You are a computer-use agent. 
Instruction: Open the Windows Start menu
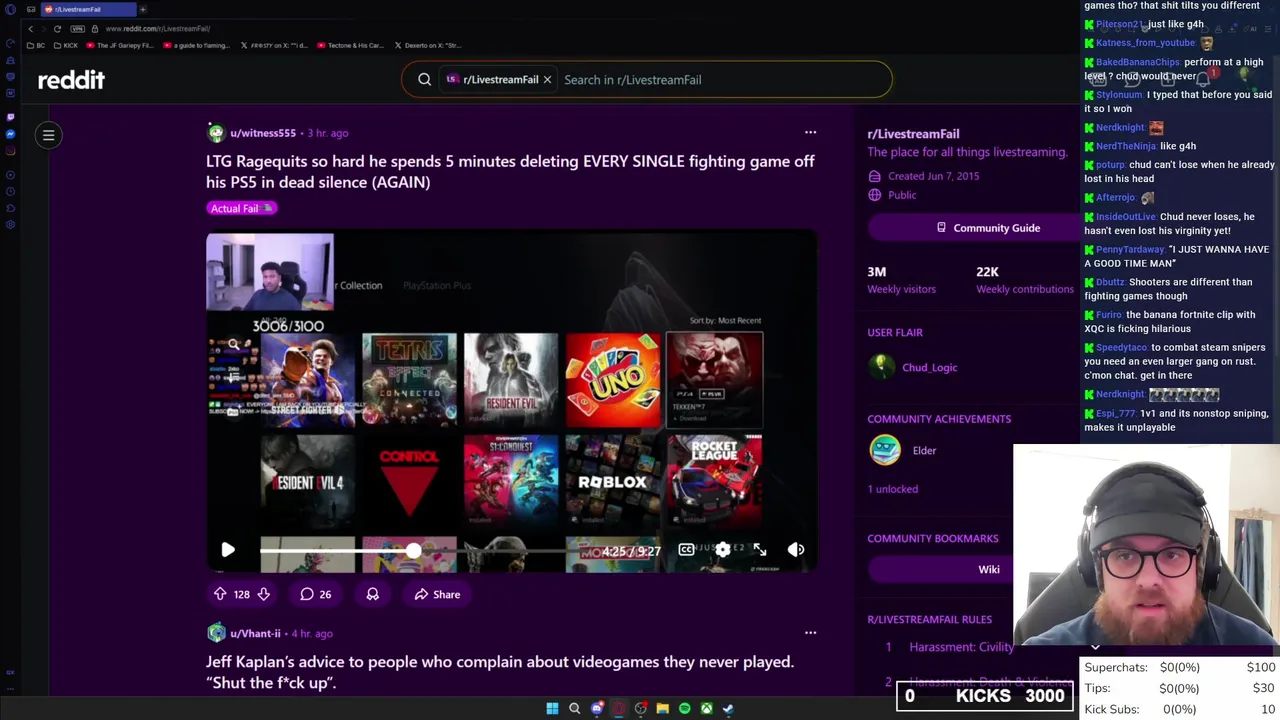coord(552,708)
